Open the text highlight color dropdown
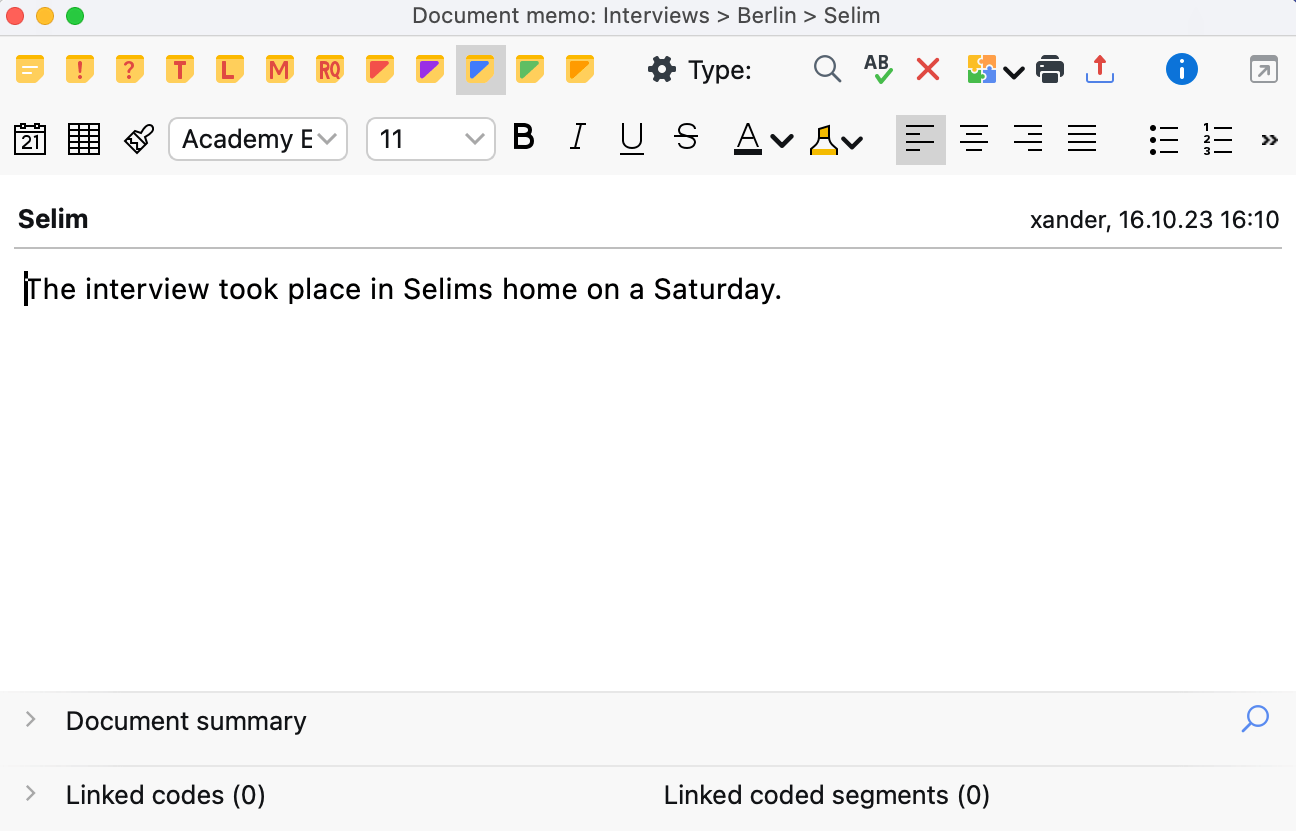1296x831 pixels. click(x=851, y=141)
